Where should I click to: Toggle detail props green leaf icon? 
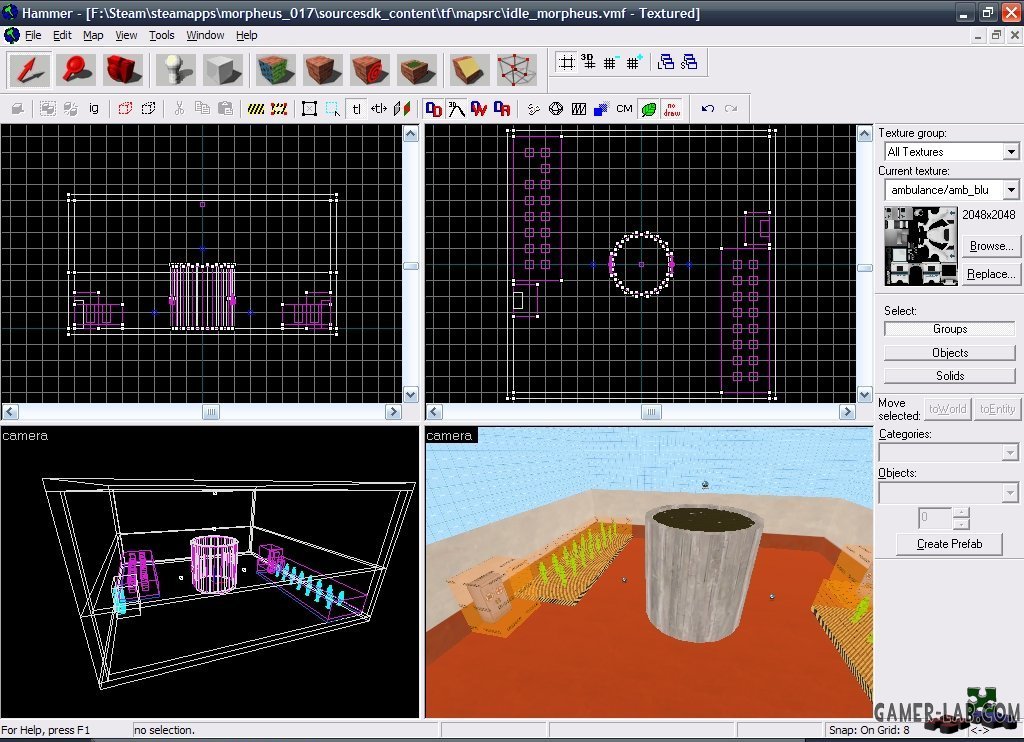[x=648, y=108]
